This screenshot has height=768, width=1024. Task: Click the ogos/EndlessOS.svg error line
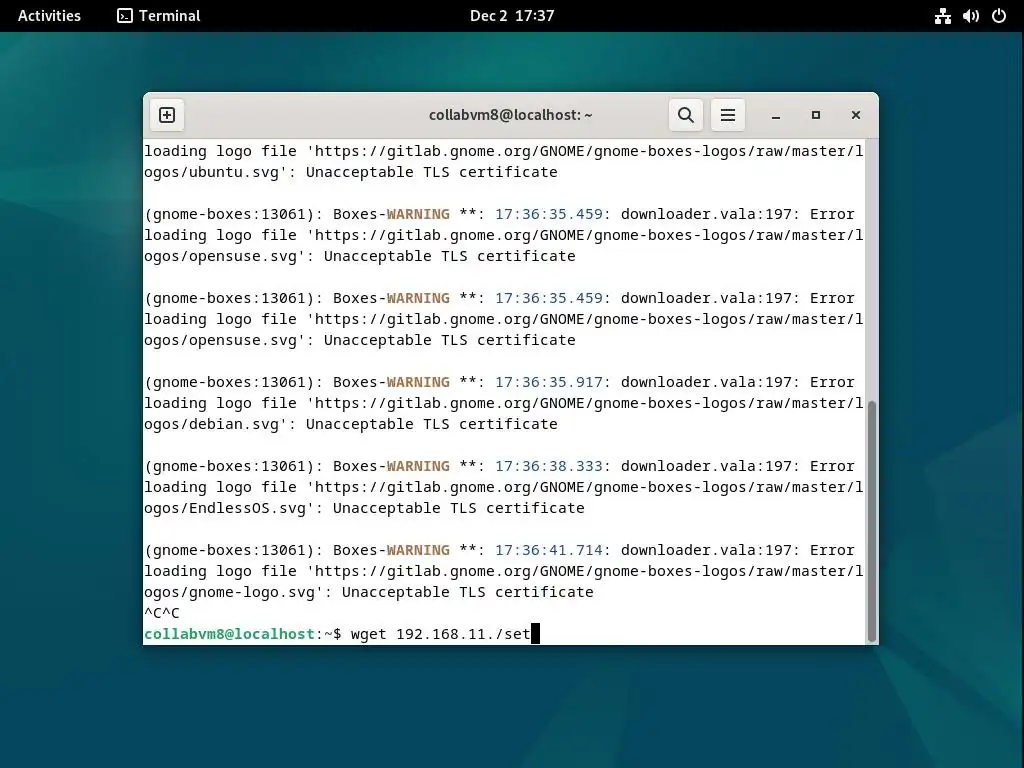[x=364, y=507]
